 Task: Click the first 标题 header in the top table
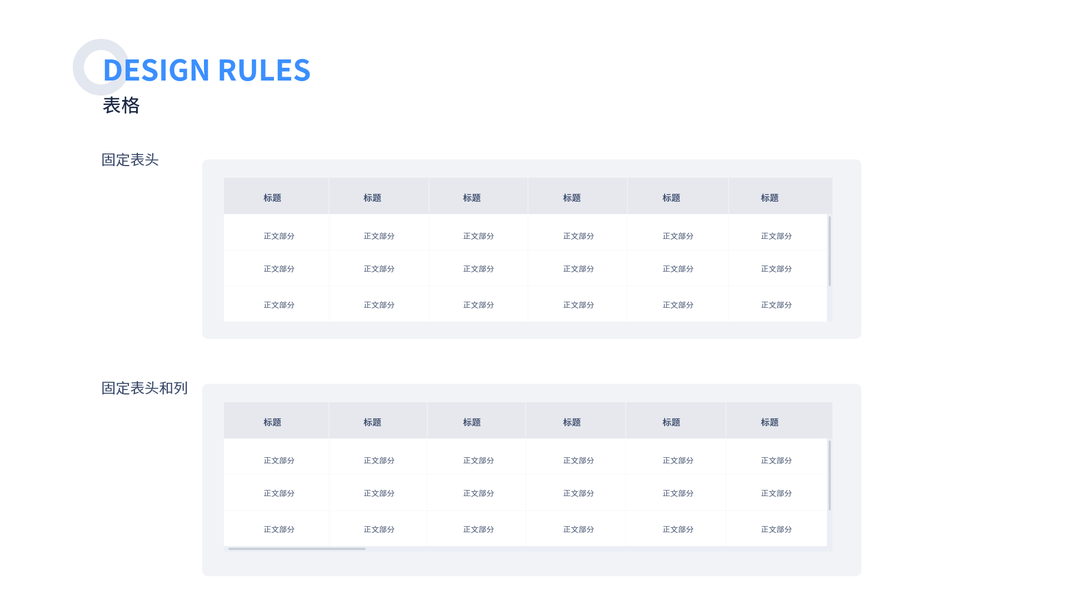click(272, 198)
